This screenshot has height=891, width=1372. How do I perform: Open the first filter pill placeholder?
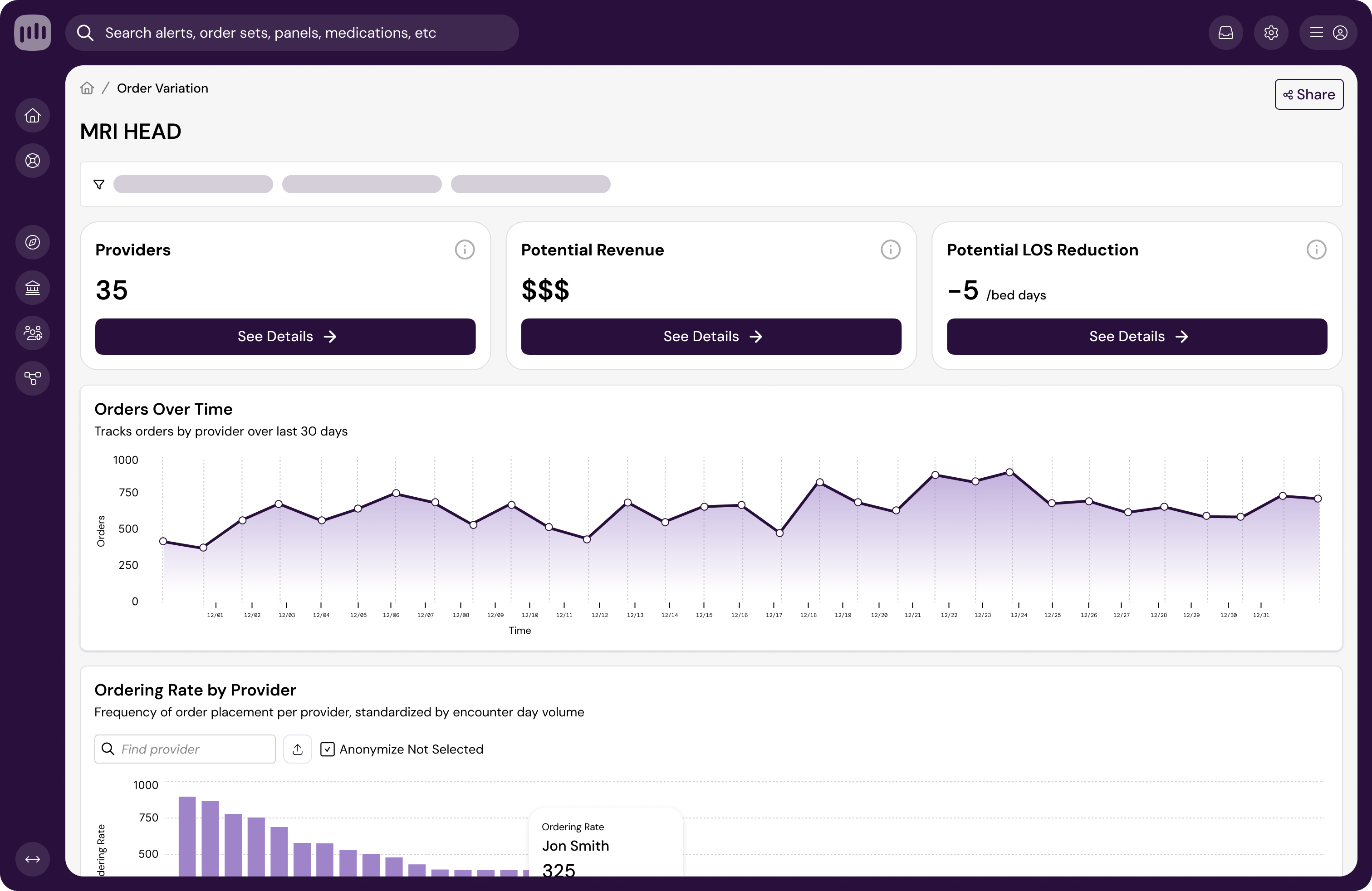193,185
